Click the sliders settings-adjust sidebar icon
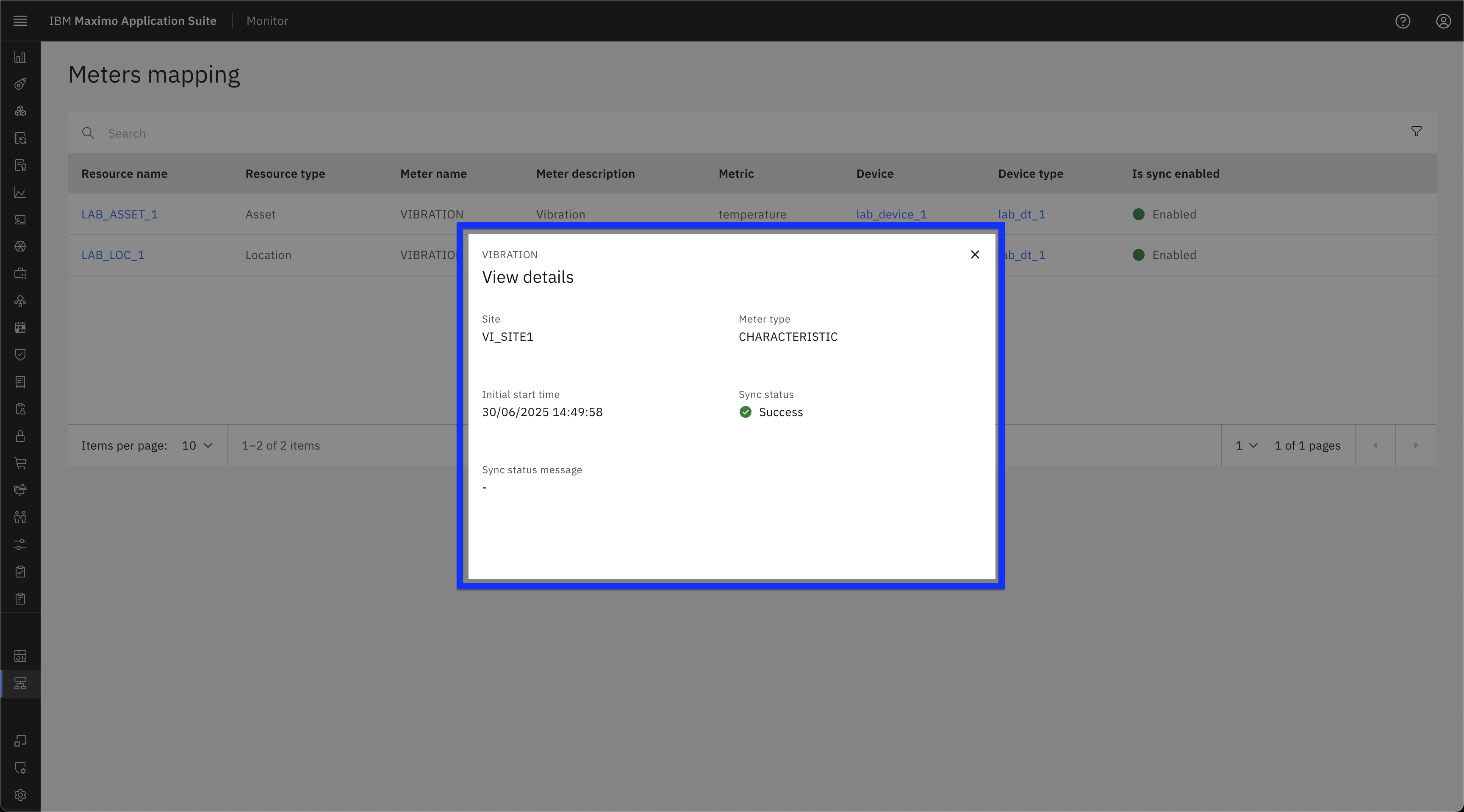 tap(20, 544)
